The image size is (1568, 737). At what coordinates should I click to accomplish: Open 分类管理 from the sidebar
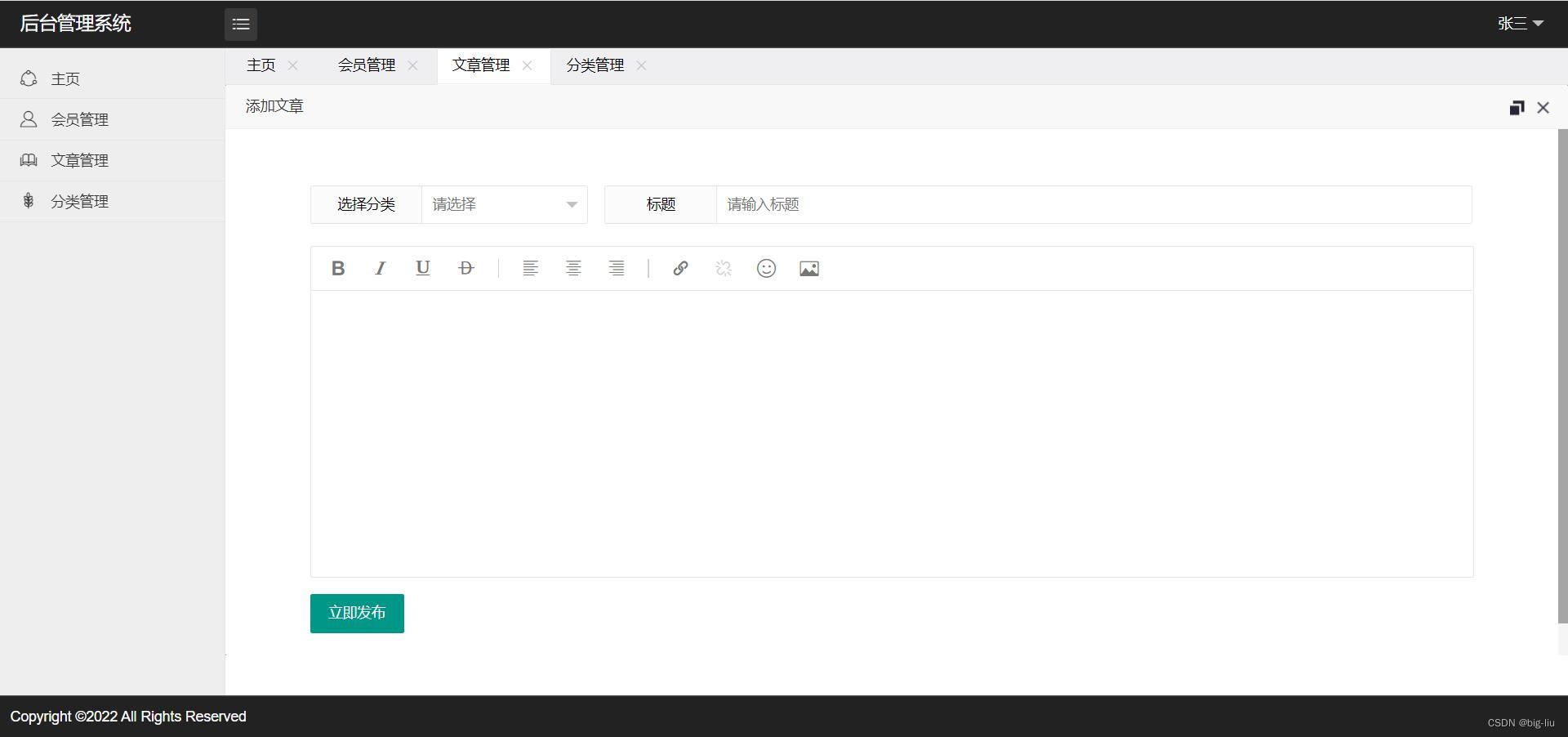(113, 201)
